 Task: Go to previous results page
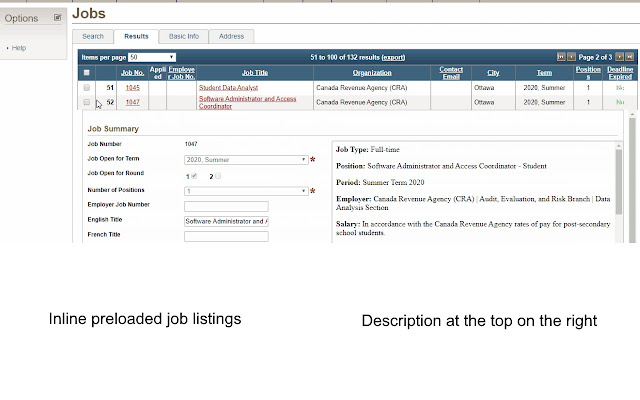(571, 57)
